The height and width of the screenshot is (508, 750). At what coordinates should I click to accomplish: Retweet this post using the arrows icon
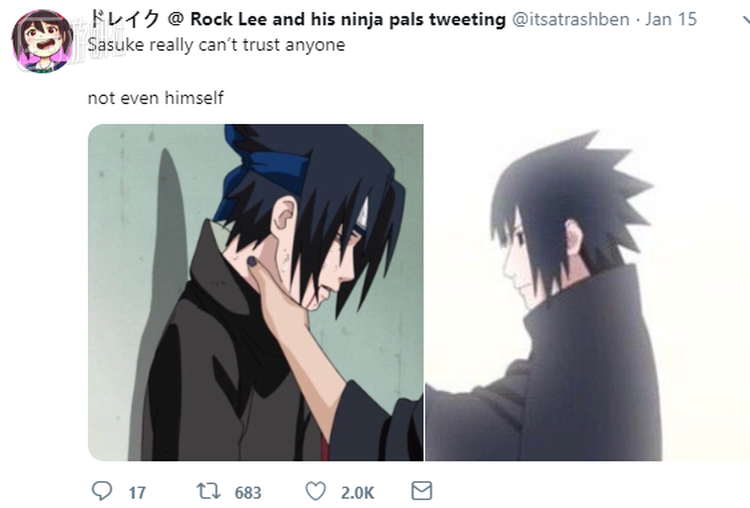[209, 491]
